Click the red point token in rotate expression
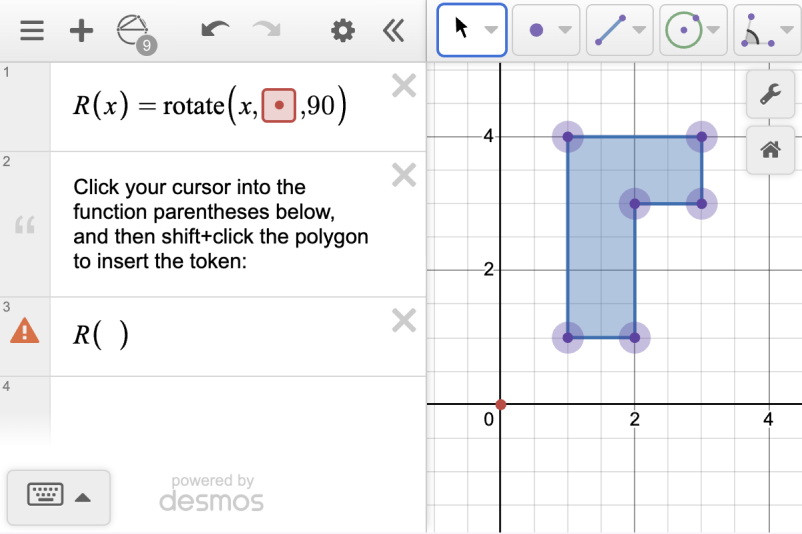The height and width of the screenshot is (534, 802). click(279, 106)
